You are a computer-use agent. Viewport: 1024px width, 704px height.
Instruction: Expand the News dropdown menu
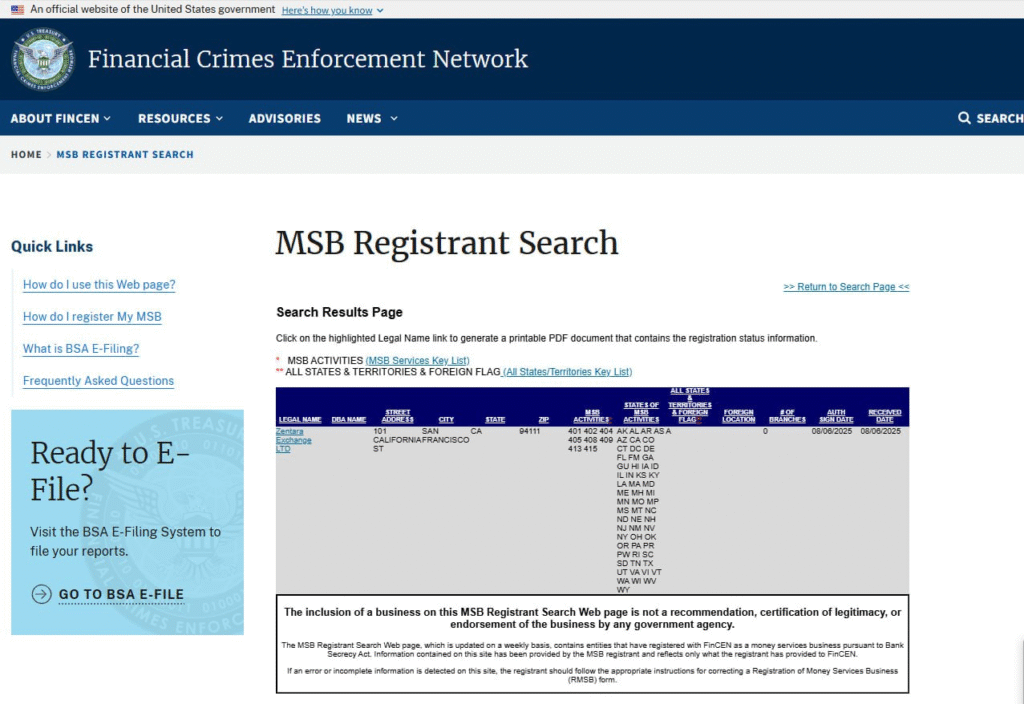tap(371, 118)
